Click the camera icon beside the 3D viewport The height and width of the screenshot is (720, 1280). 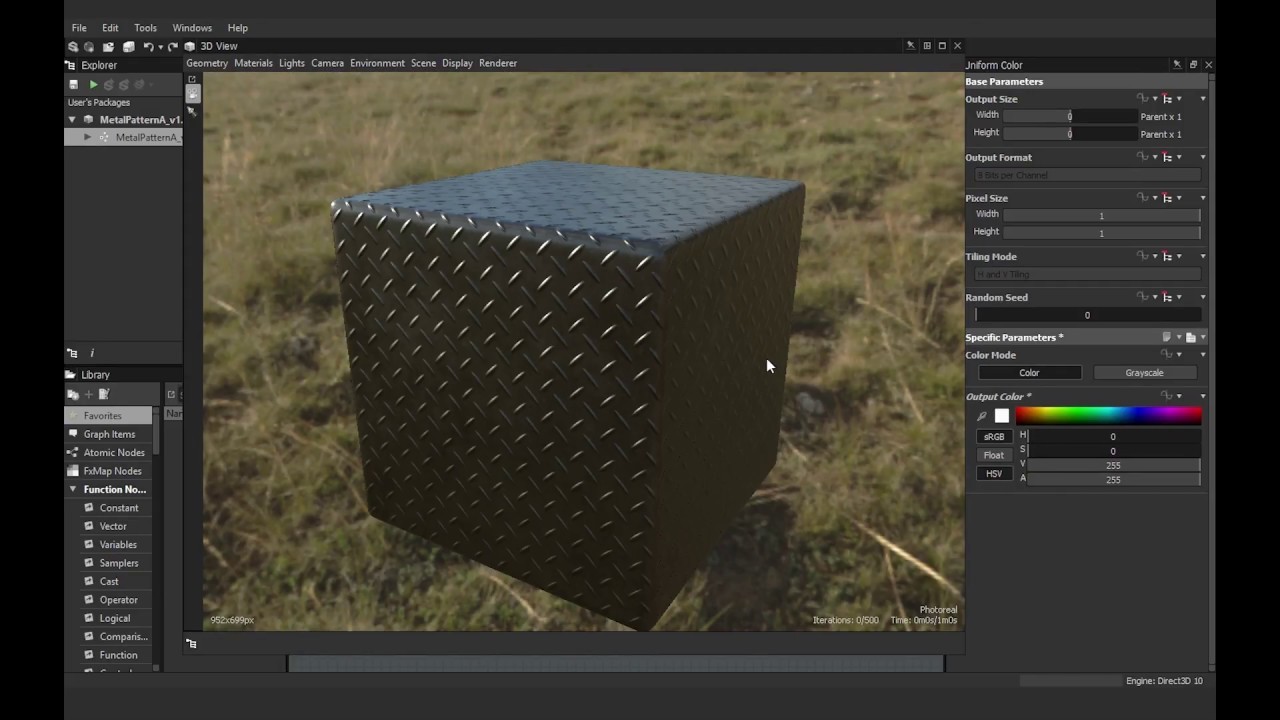pyautogui.click(x=192, y=93)
